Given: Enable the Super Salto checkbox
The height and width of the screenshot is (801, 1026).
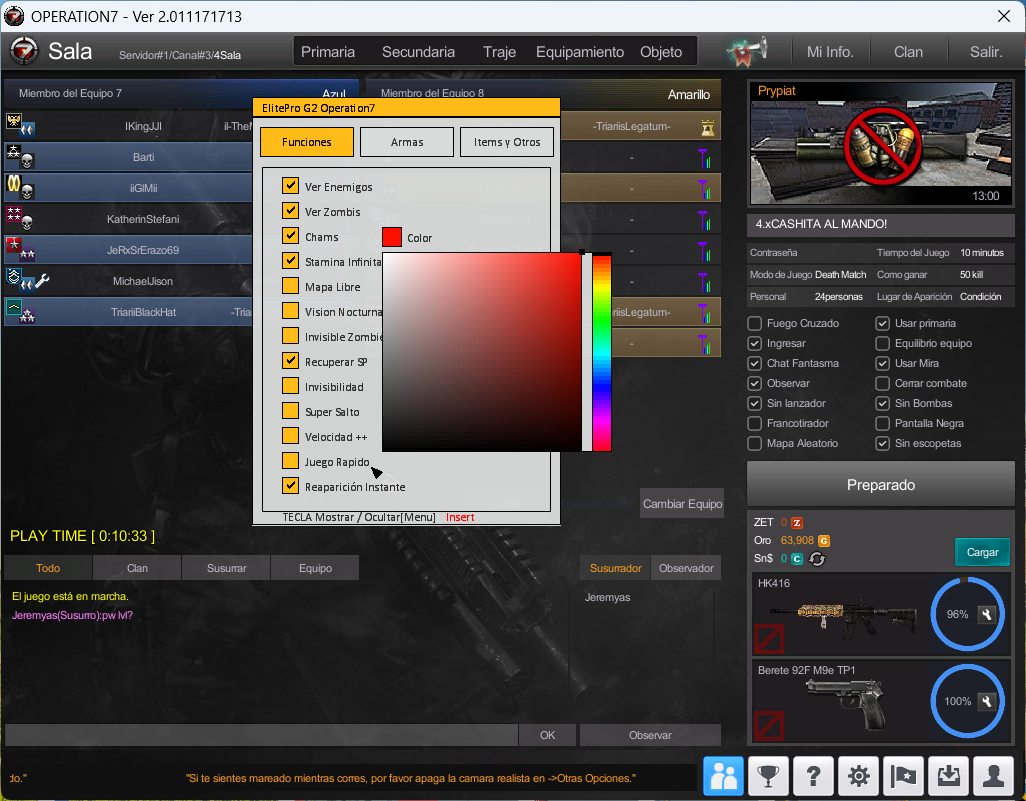Looking at the screenshot, I should point(290,411).
